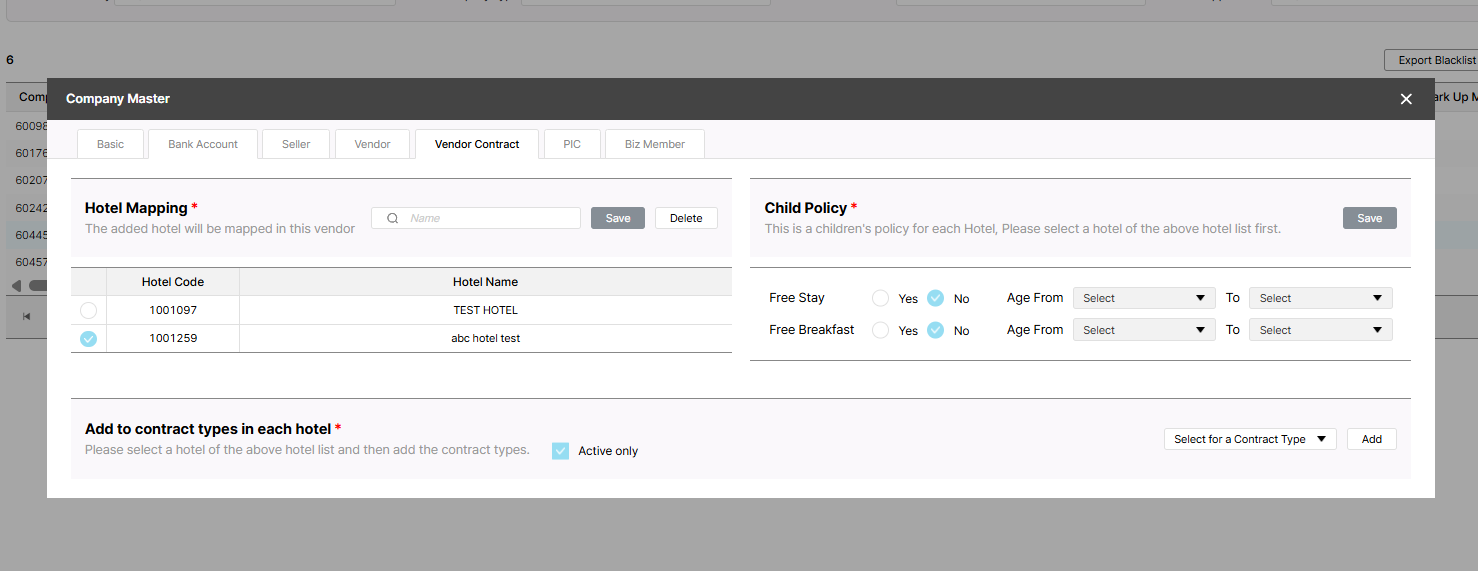Switch to the Bank Account tab
This screenshot has width=1478, height=571.
203,144
